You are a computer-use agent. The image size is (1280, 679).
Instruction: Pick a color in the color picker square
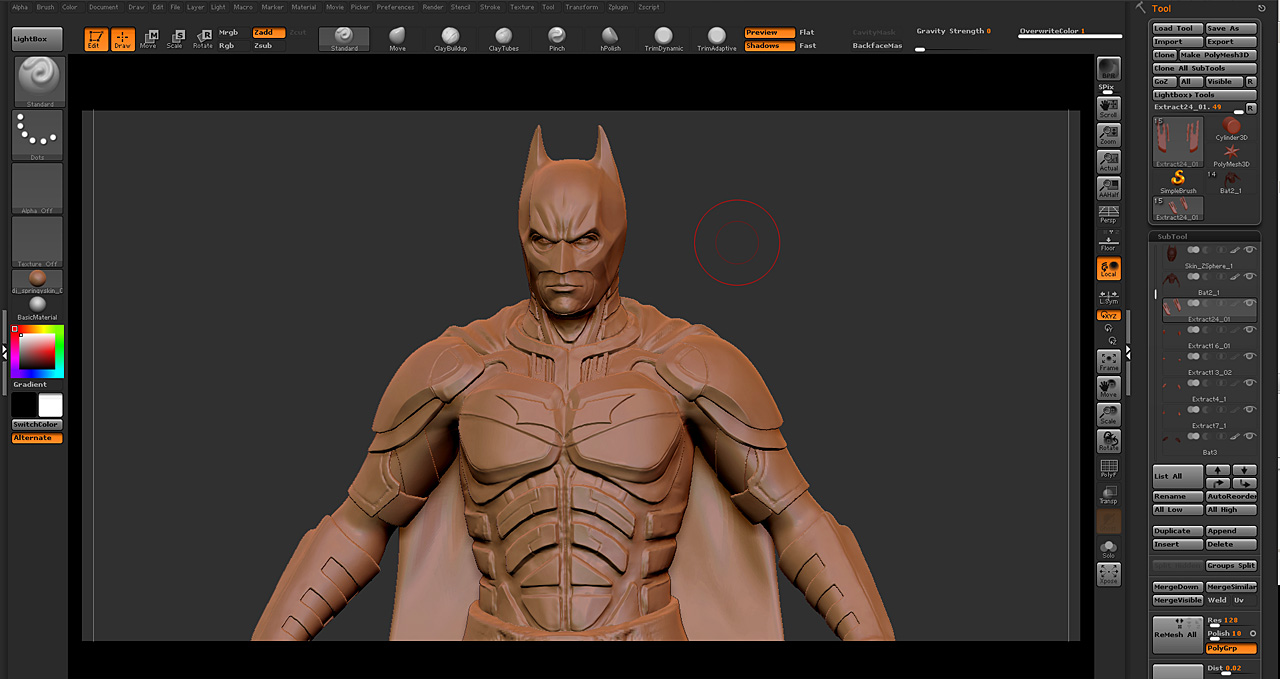coord(38,351)
